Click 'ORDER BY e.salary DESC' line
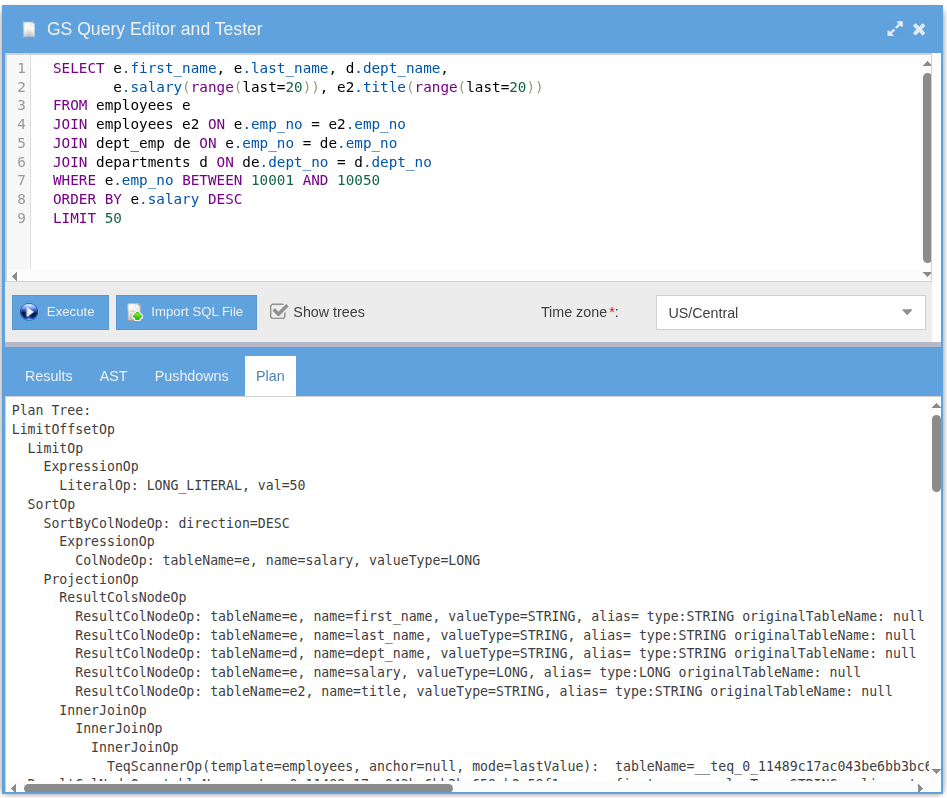Viewport: 947px width, 798px height. 147,199
